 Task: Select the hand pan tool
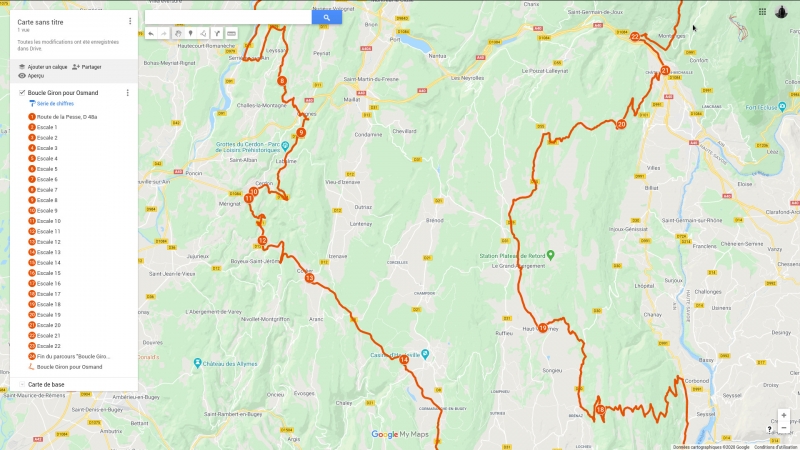point(178,34)
